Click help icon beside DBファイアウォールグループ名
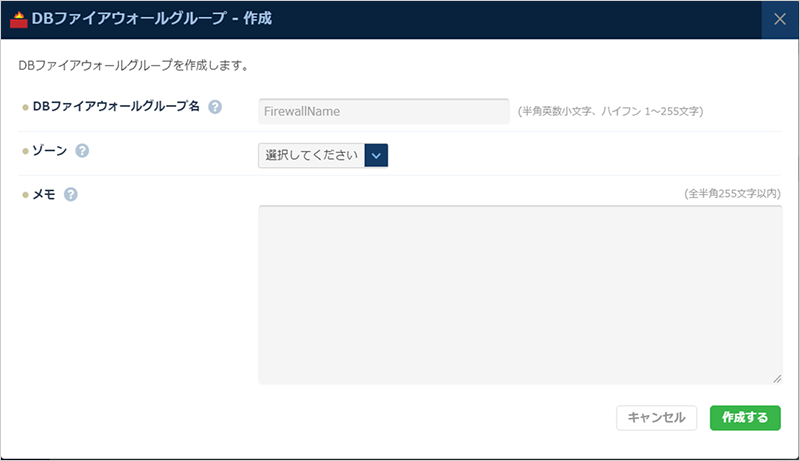This screenshot has height=461, width=800. point(215,107)
